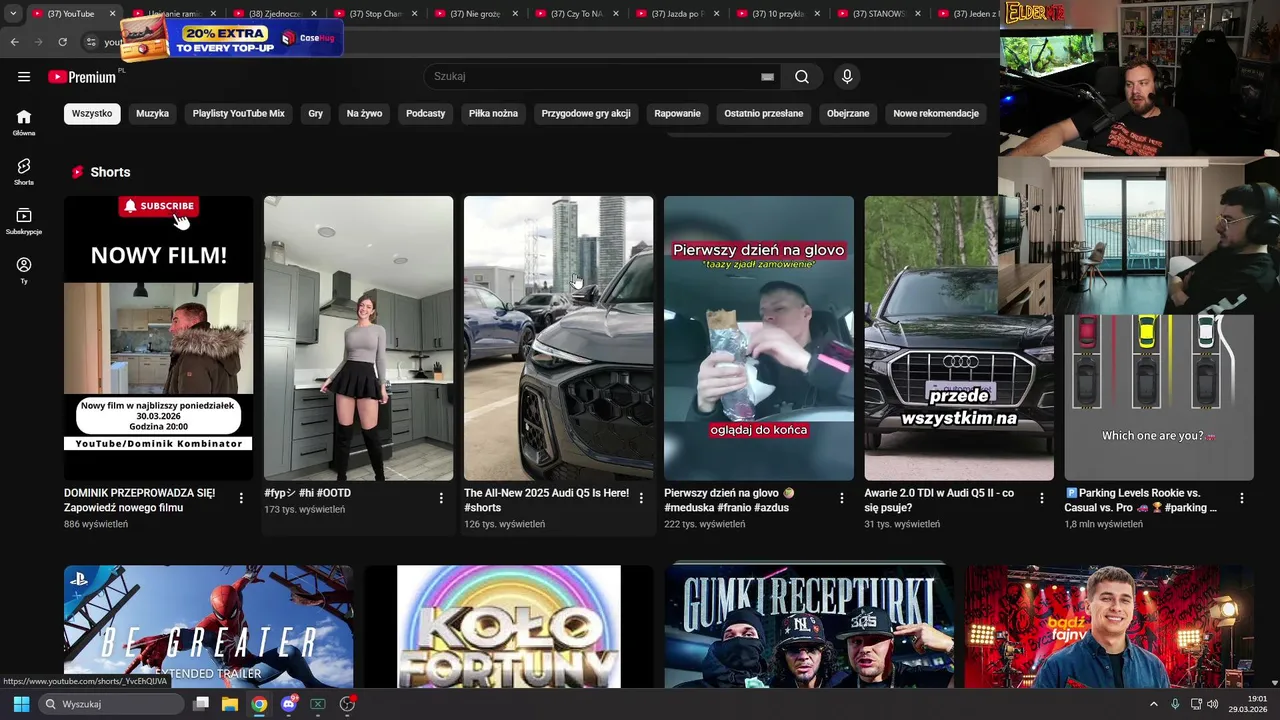Click title The All-New 2025 Audi Q5 Is Here

546,500
